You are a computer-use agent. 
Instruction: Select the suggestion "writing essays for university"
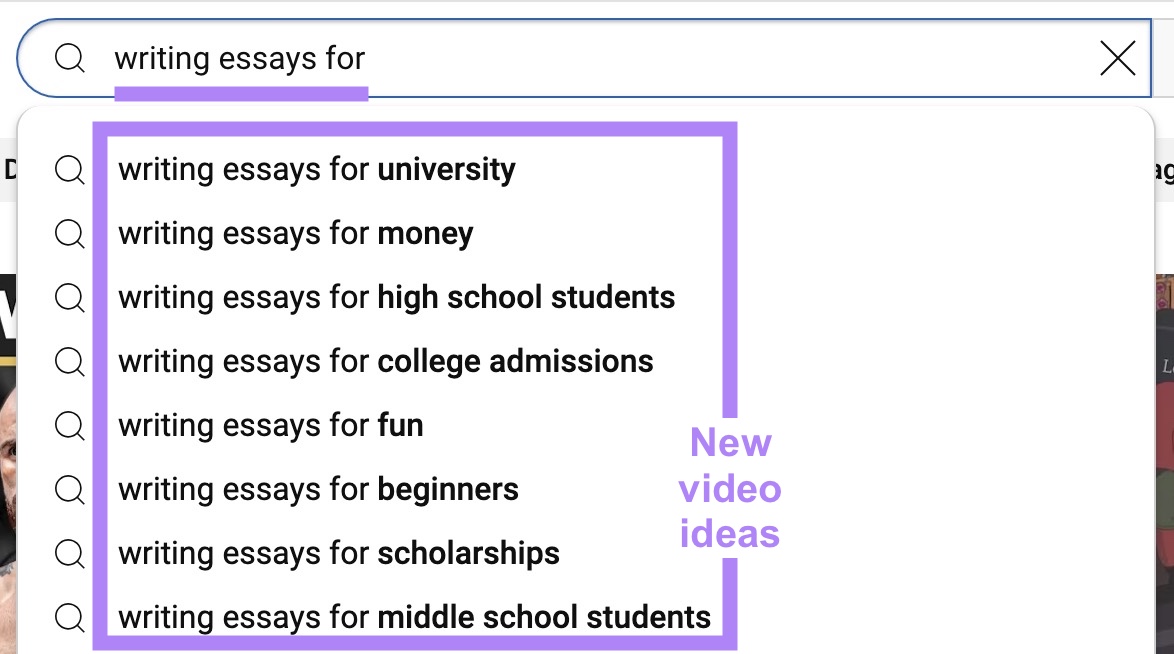[x=317, y=170]
